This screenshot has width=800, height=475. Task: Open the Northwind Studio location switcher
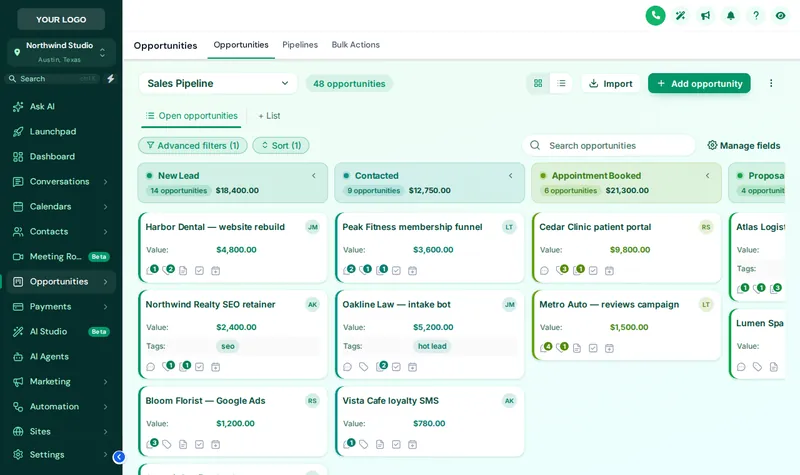click(61, 52)
